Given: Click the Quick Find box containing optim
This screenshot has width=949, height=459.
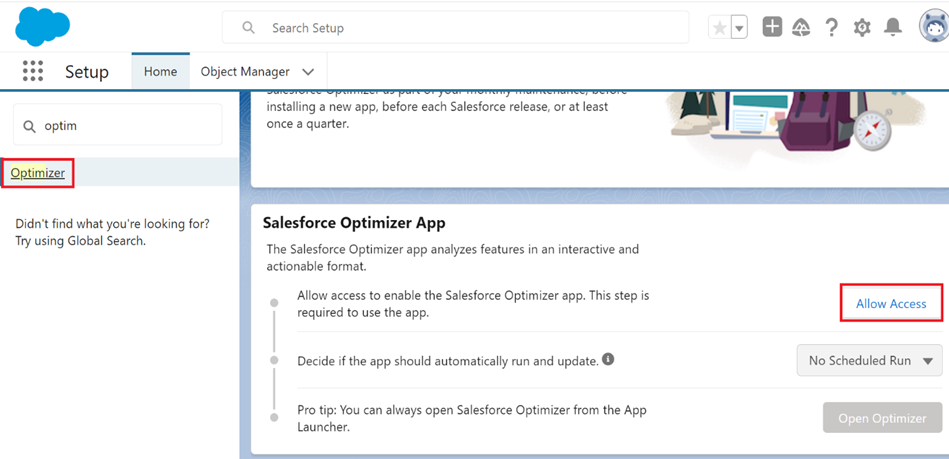Looking at the screenshot, I should tap(117, 126).
